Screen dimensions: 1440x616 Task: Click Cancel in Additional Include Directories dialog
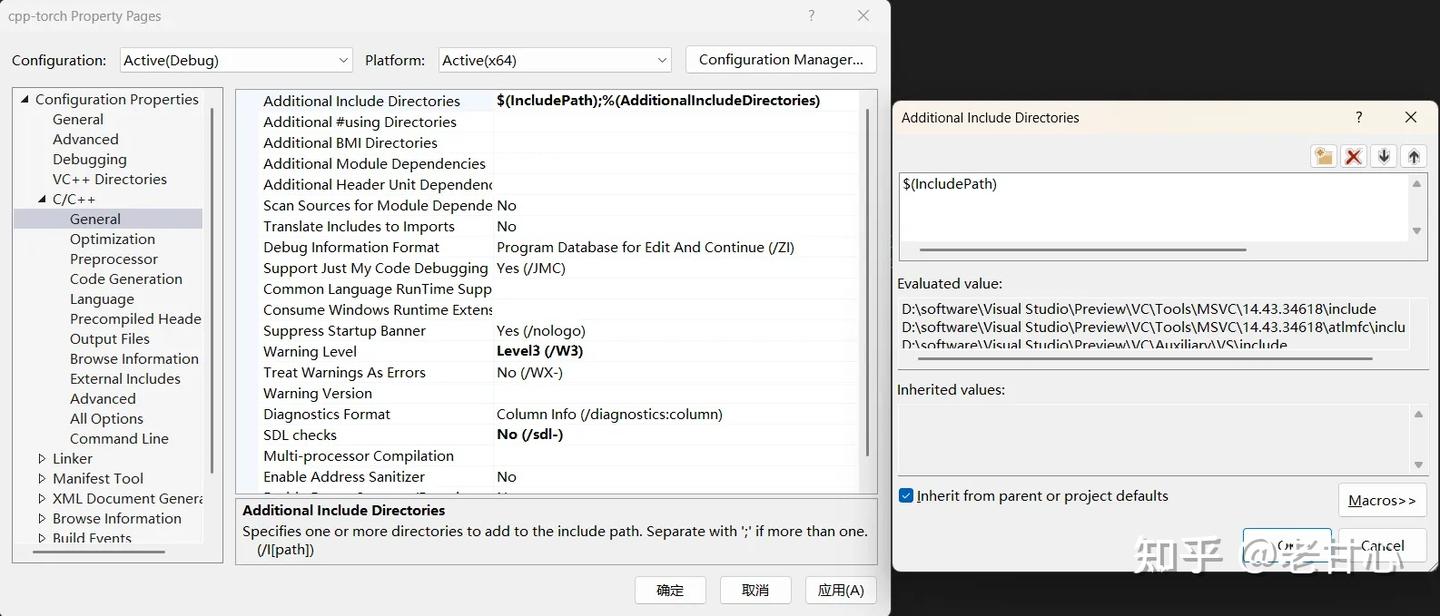tap(1382, 545)
